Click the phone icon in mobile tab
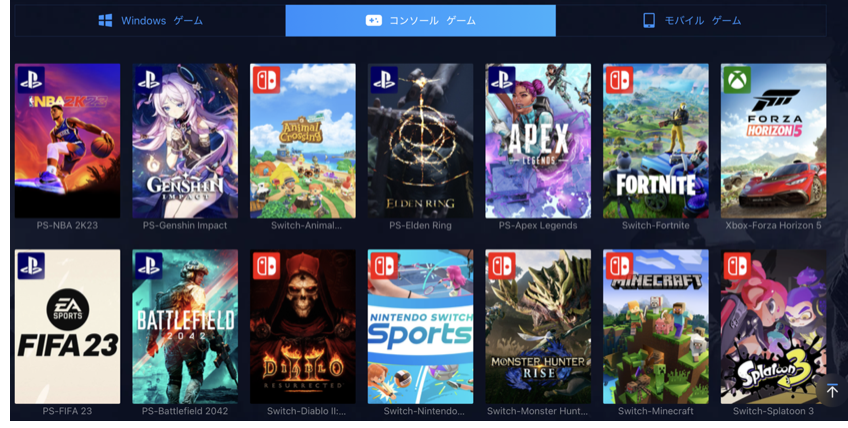 648,21
